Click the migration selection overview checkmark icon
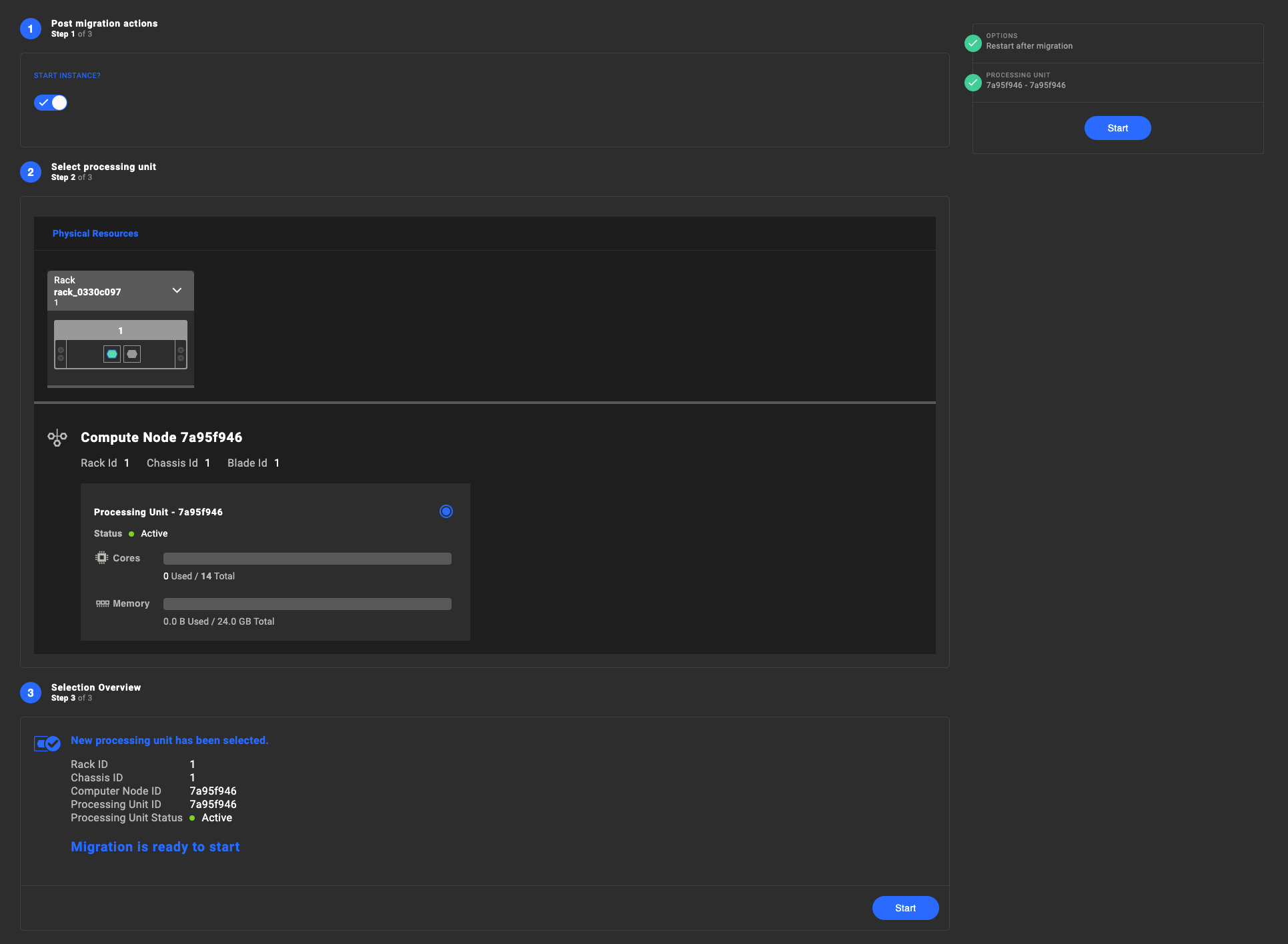 coord(47,743)
